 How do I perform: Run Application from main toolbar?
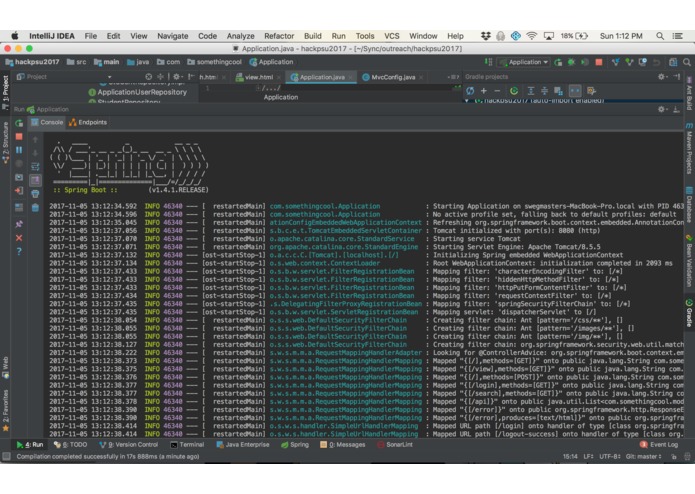[558, 62]
